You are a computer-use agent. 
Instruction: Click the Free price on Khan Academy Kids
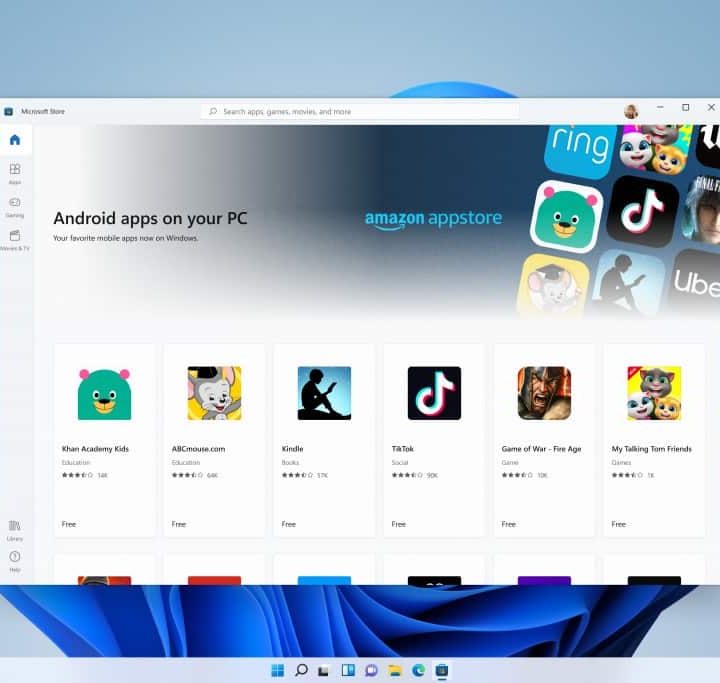(68, 524)
